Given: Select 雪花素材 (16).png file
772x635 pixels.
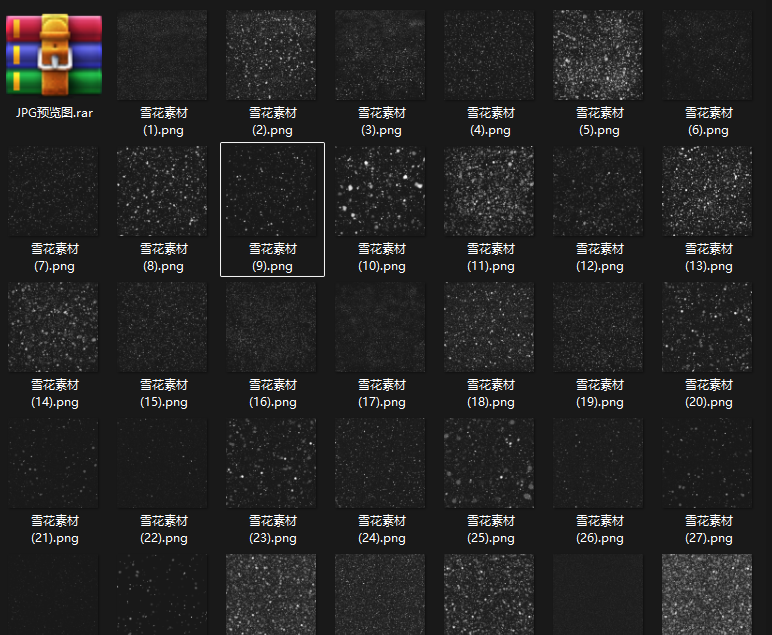Looking at the screenshot, I should click(272, 328).
